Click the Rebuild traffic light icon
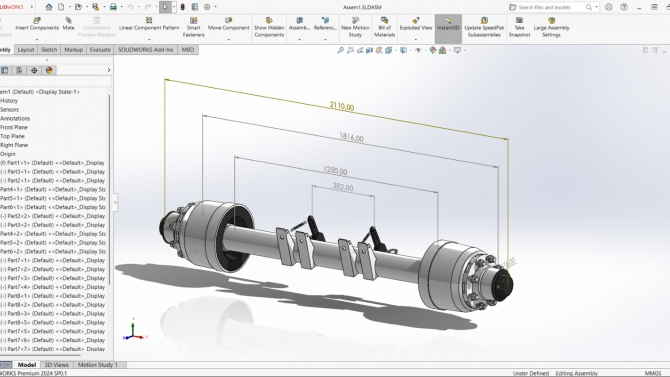670x377 pixels. click(183, 7)
